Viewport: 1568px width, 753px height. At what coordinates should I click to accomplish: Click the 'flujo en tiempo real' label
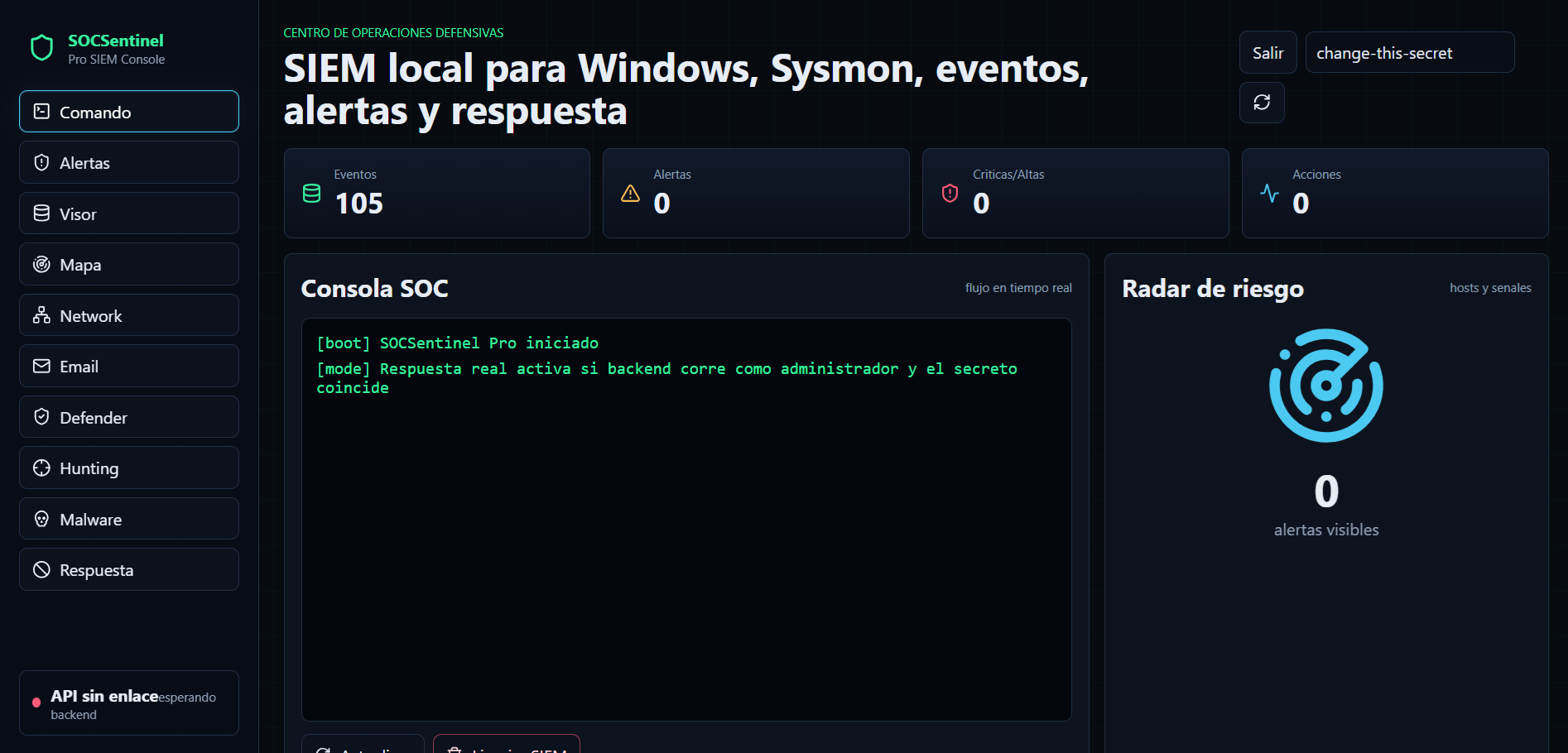point(1018,288)
